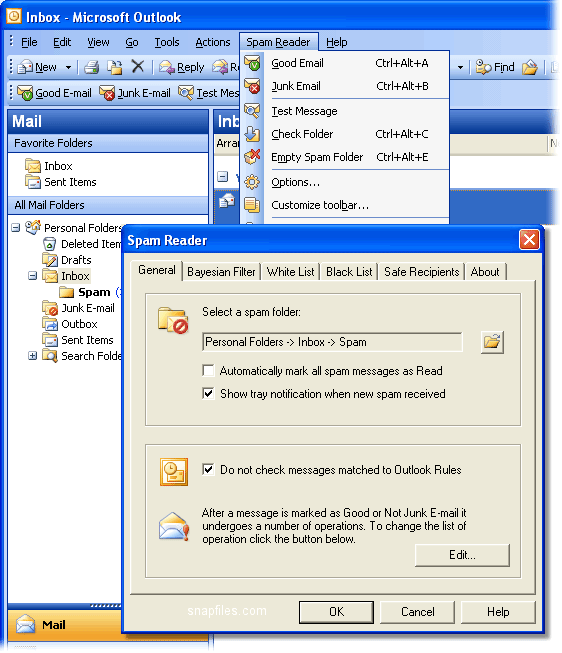Click the spam folder path field
This screenshot has height=653, width=562.
332,342
